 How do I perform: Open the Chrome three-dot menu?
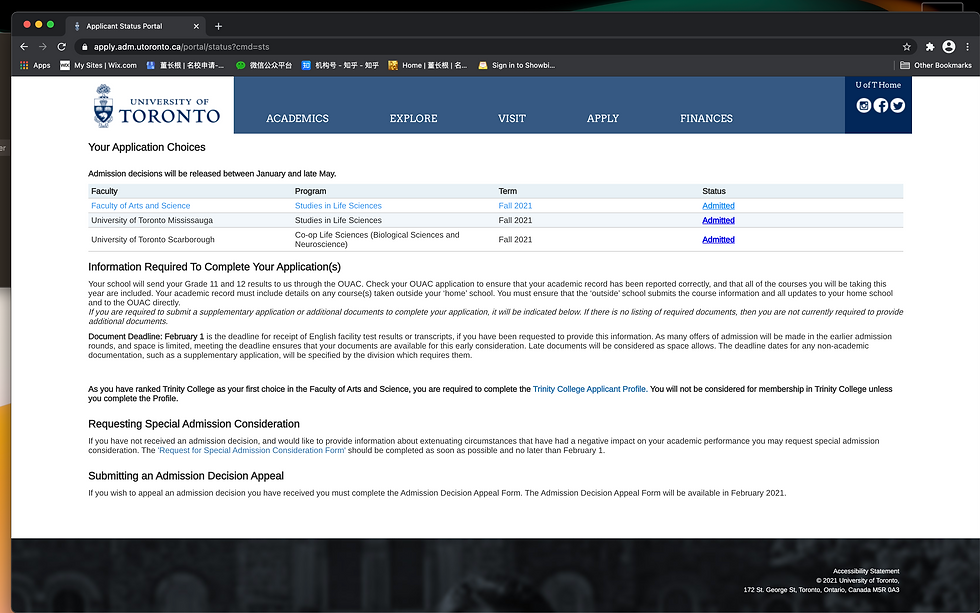967,47
